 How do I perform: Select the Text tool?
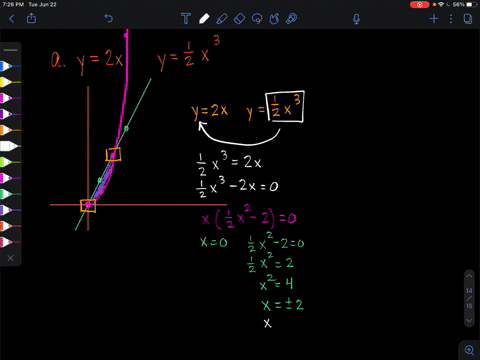[x=186, y=19]
